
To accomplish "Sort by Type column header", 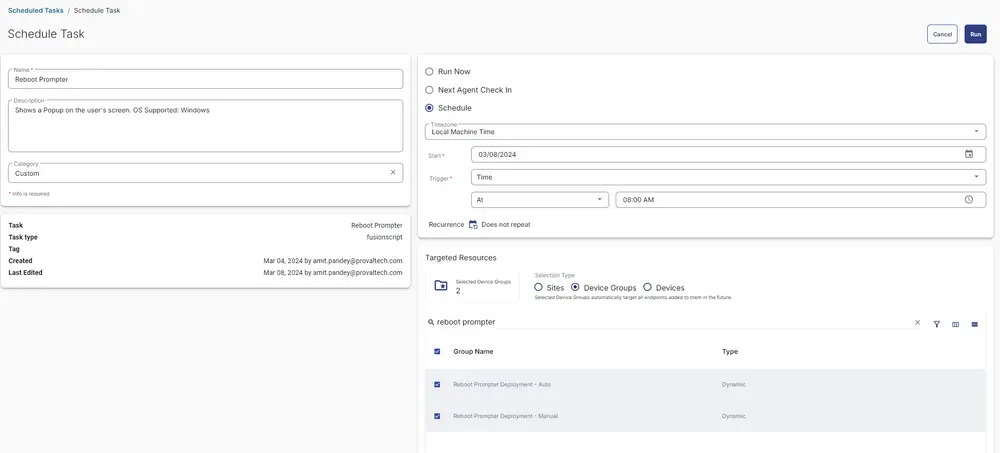I will click(x=730, y=352).
